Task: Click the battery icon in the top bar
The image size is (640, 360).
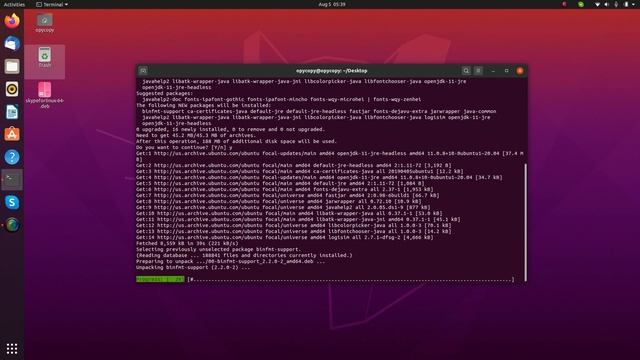Action: (x=626, y=4)
